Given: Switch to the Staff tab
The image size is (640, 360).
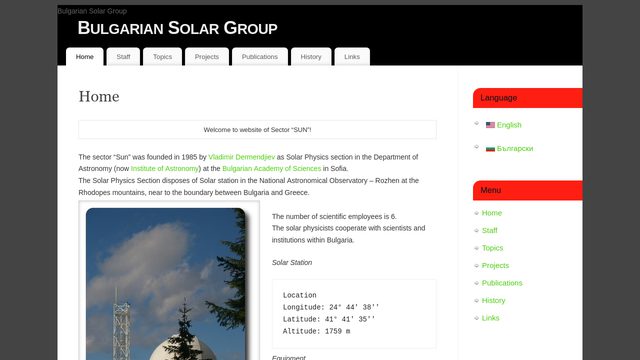Looking at the screenshot, I should 123,57.
